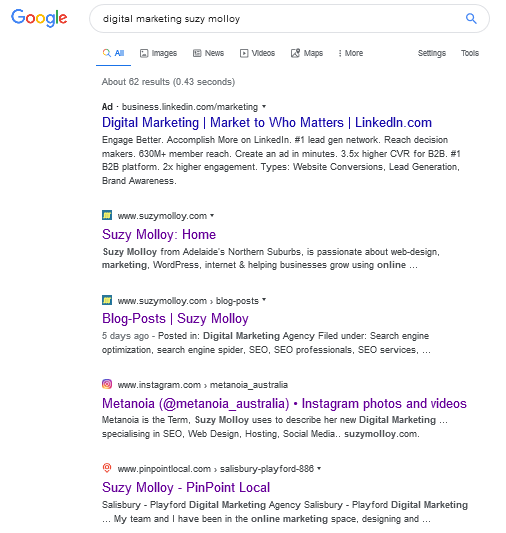Expand the More search options menu
The width and height of the screenshot is (506, 533).
[350, 53]
